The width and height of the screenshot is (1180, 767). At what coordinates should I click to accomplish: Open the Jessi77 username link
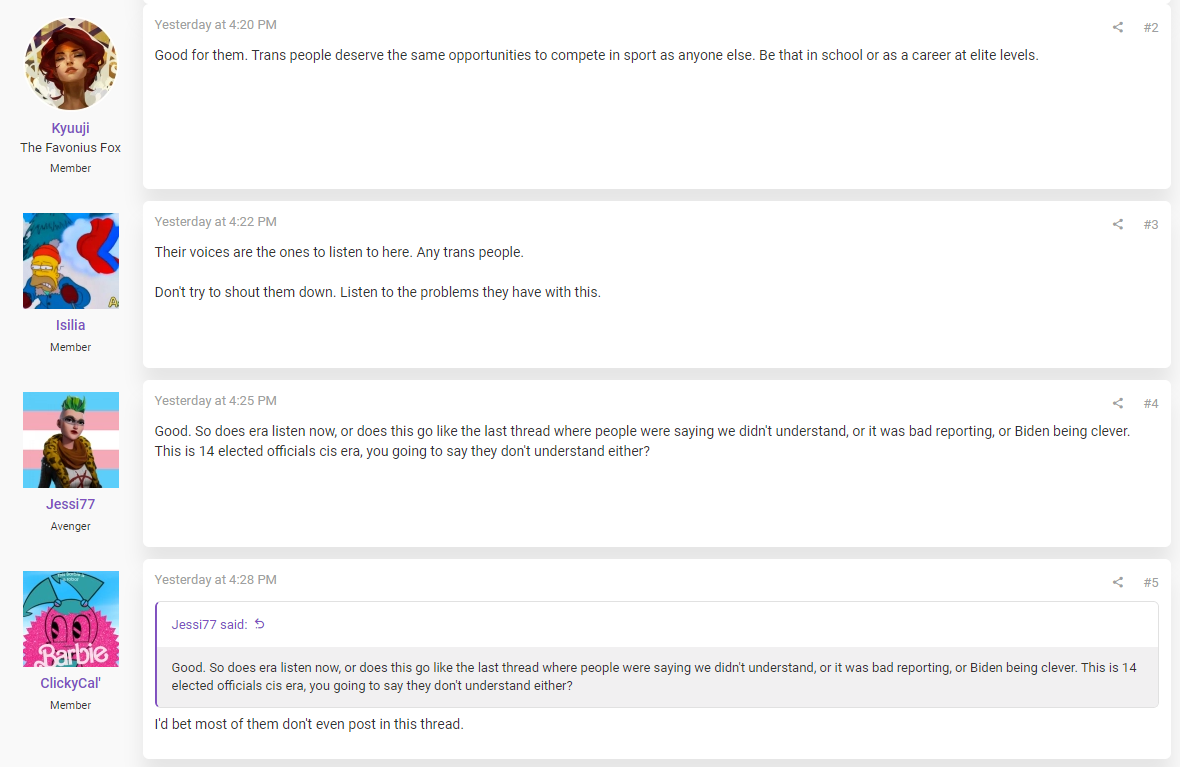coord(71,504)
